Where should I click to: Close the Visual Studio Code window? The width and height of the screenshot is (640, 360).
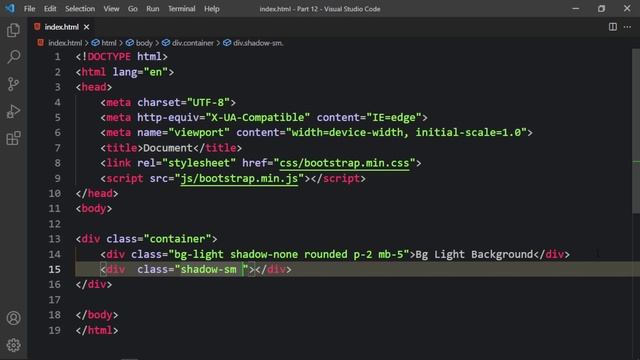click(x=627, y=9)
